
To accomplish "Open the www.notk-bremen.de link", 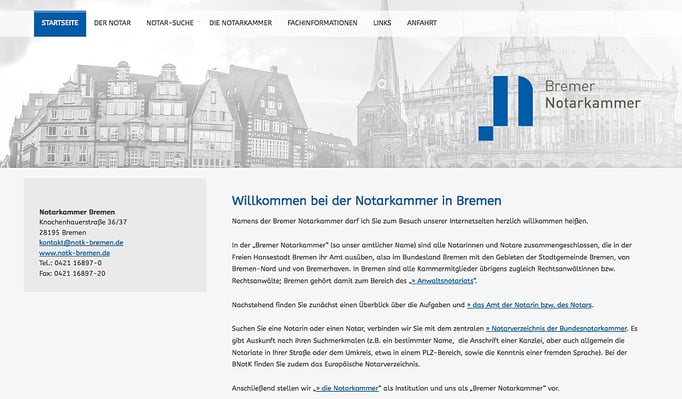I will 74,253.
